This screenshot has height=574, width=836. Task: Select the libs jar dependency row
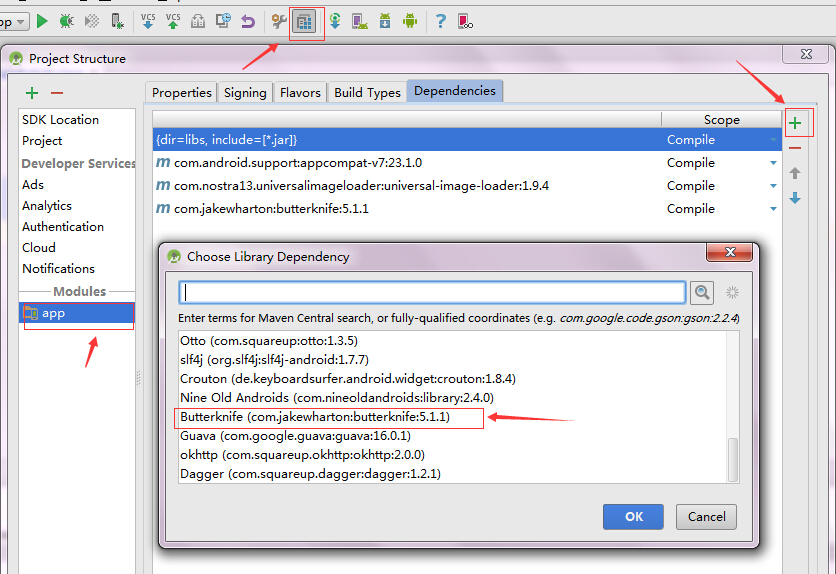[467, 140]
